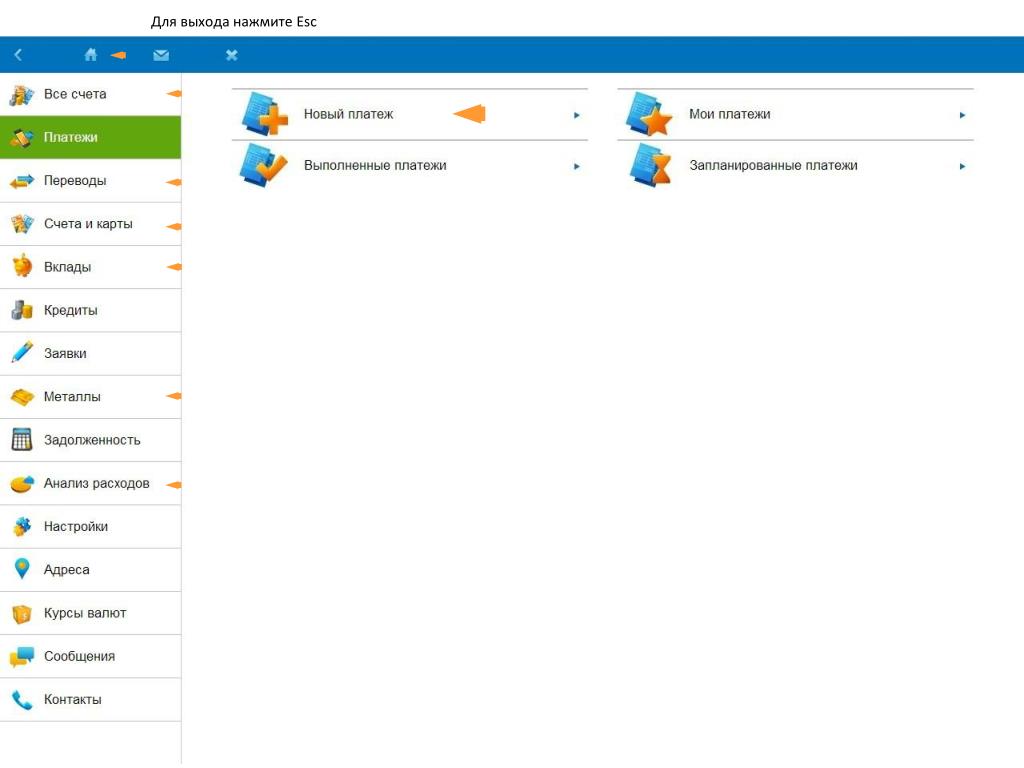The height and width of the screenshot is (768, 1024).
Task: Open the Заявки menu item
Action: (90, 353)
